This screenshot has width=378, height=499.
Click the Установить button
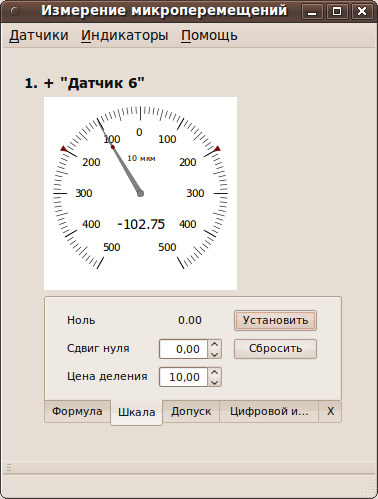275,320
